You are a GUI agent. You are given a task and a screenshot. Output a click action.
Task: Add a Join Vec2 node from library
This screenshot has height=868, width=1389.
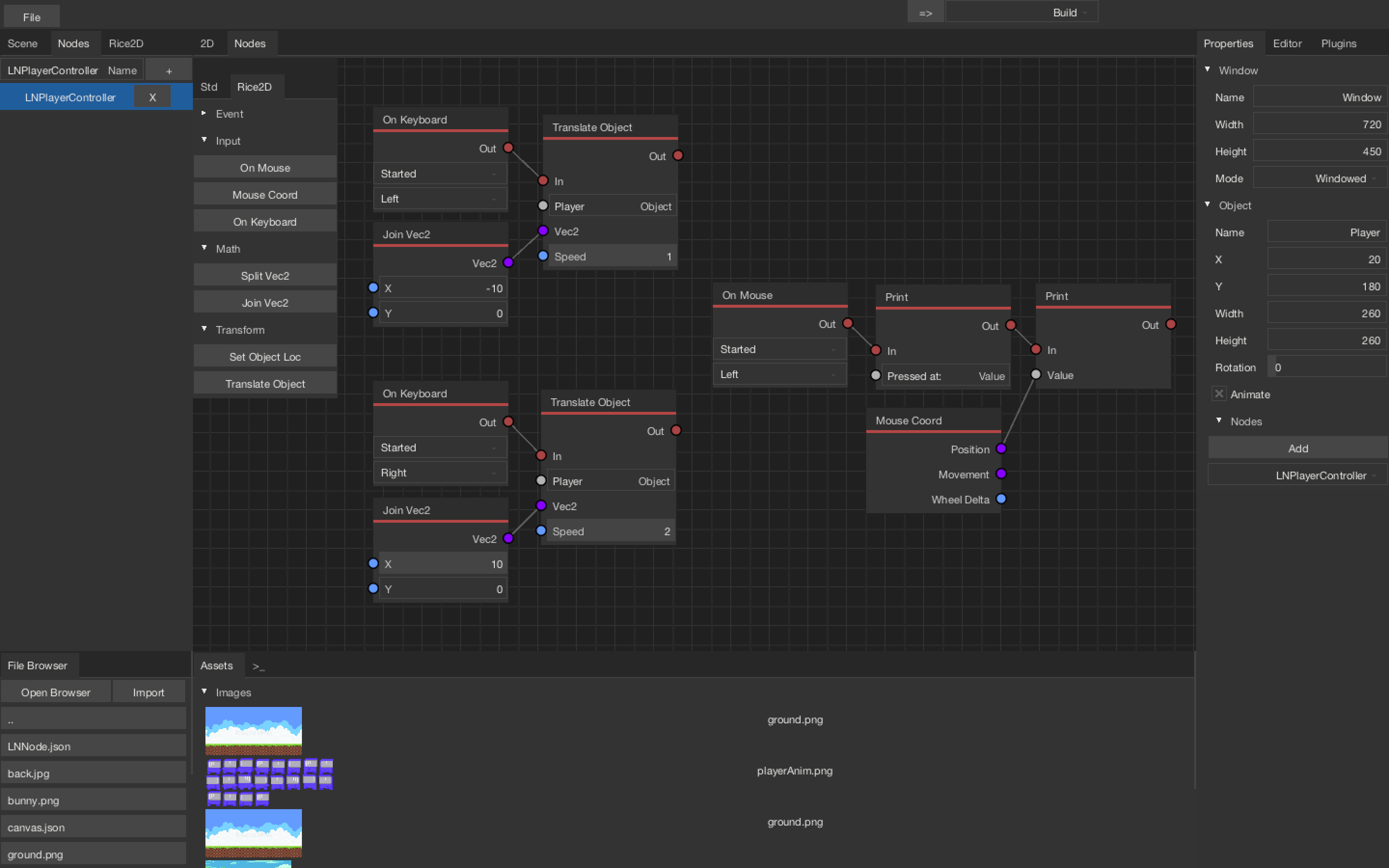265,302
